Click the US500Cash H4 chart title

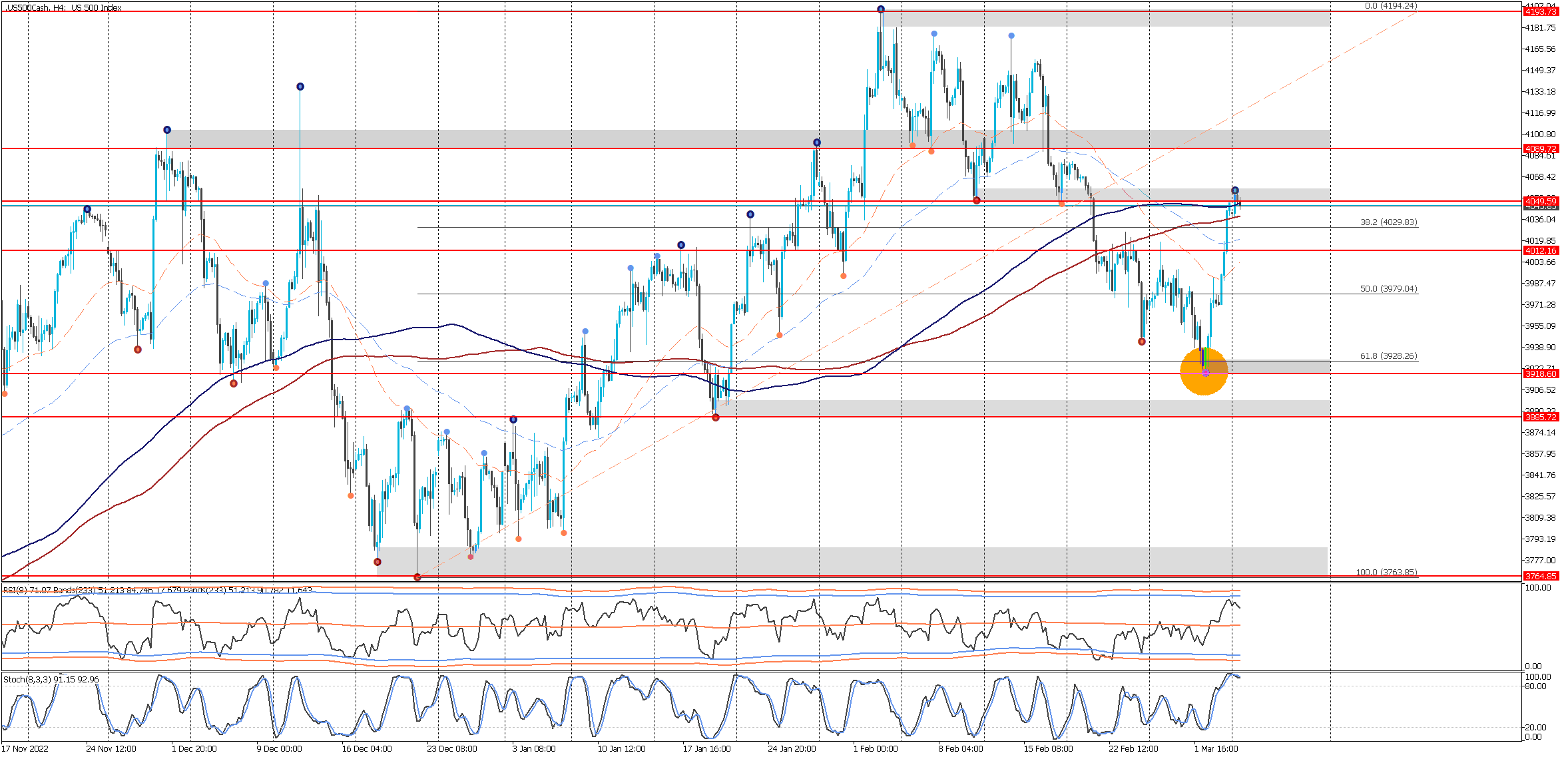point(64,8)
